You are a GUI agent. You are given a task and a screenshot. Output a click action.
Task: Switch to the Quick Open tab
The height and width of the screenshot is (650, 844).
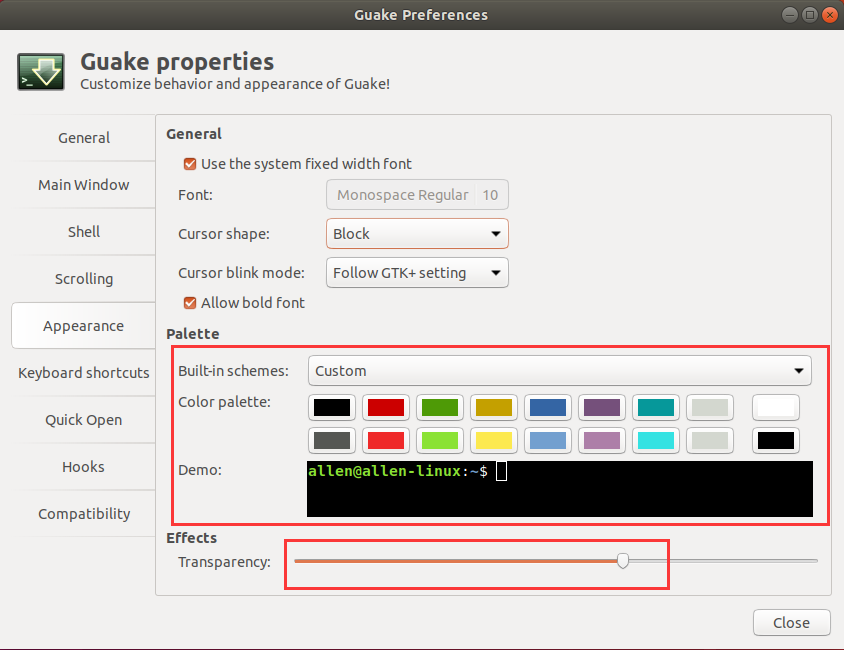click(83, 420)
